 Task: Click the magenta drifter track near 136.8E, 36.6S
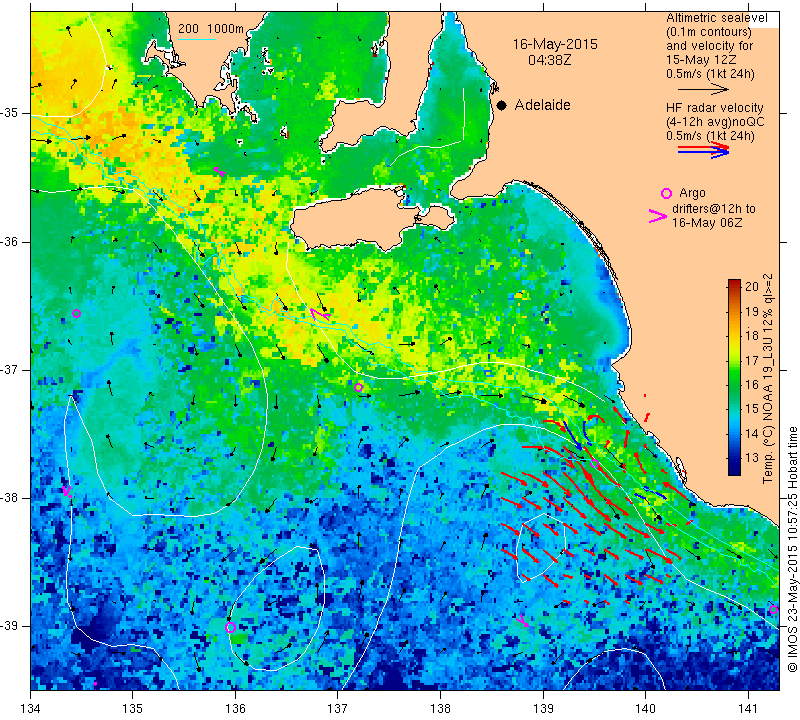[x=320, y=314]
